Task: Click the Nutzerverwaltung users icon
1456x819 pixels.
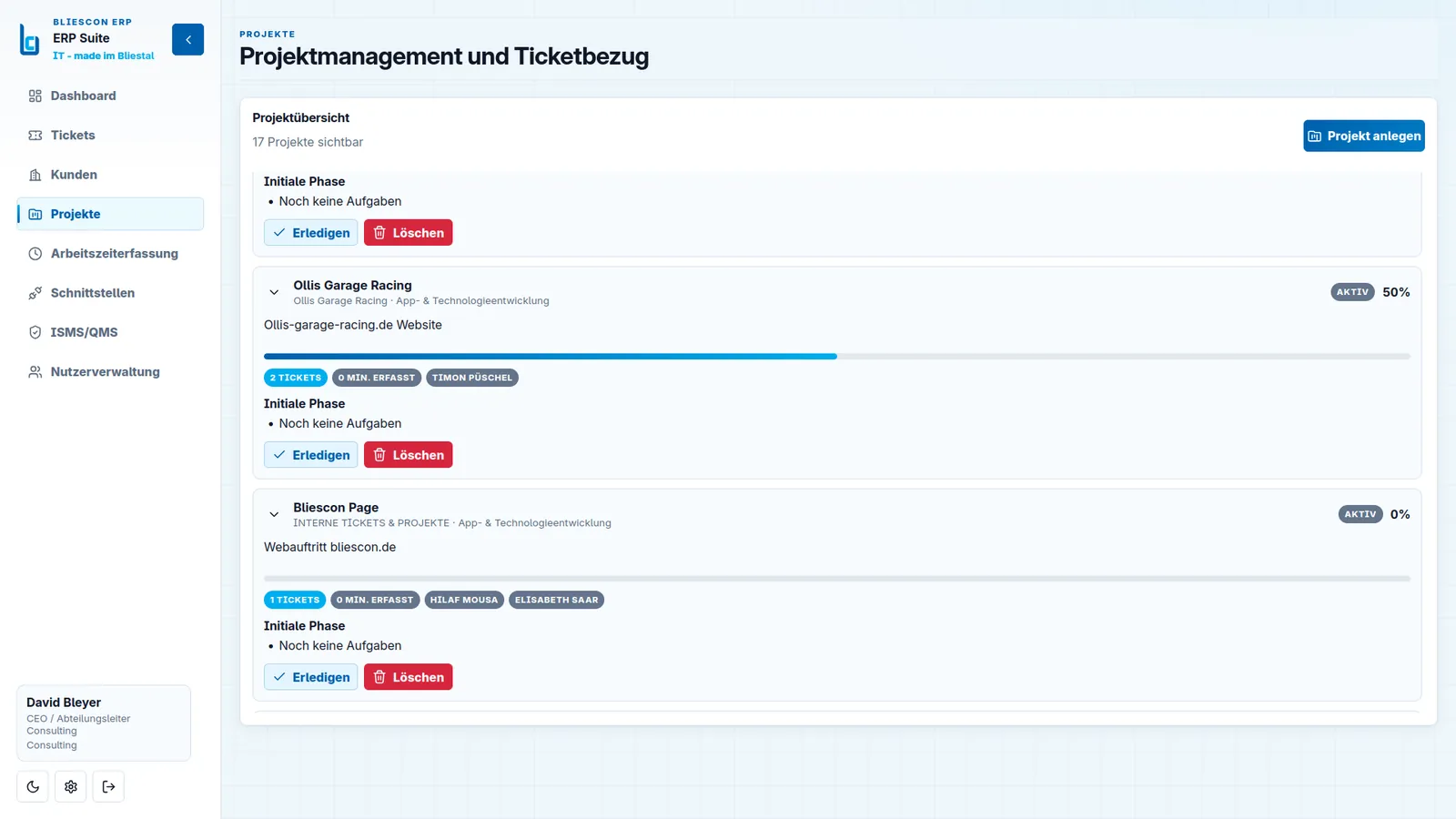Action: coord(35,372)
